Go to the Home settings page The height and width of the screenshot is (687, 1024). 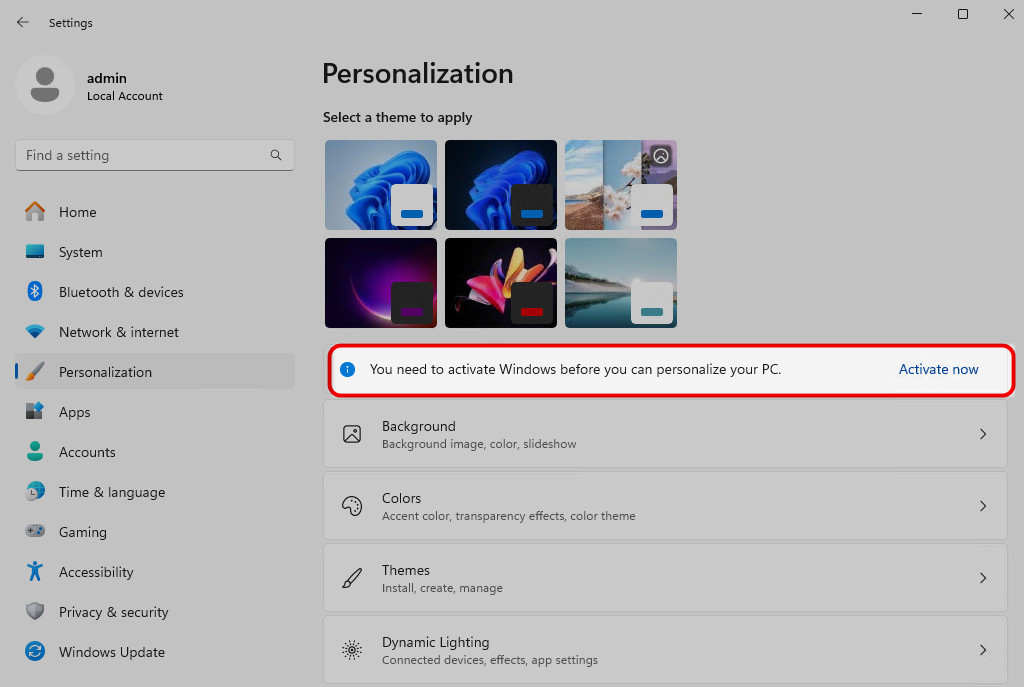pos(77,212)
